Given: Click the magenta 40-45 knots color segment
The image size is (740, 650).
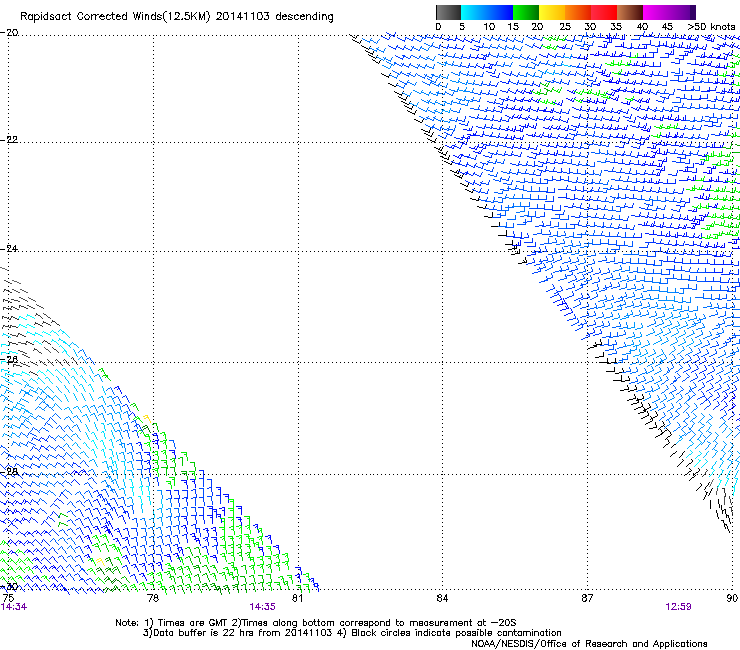Looking at the screenshot, I should [656, 12].
